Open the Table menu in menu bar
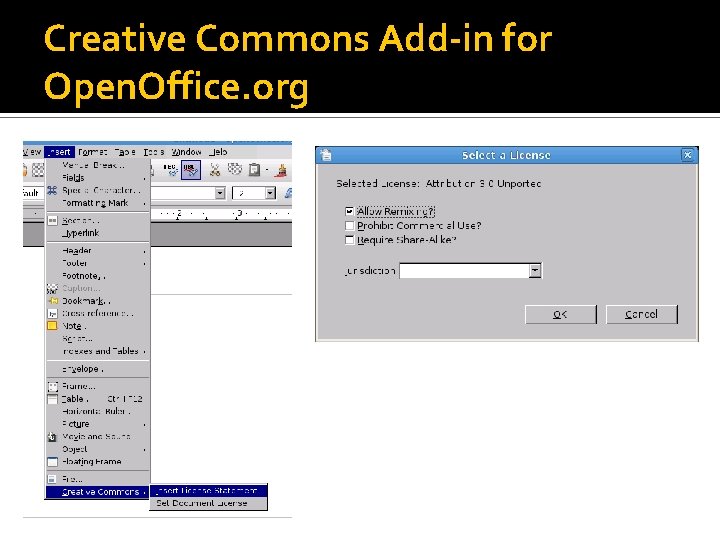 (x=125, y=152)
